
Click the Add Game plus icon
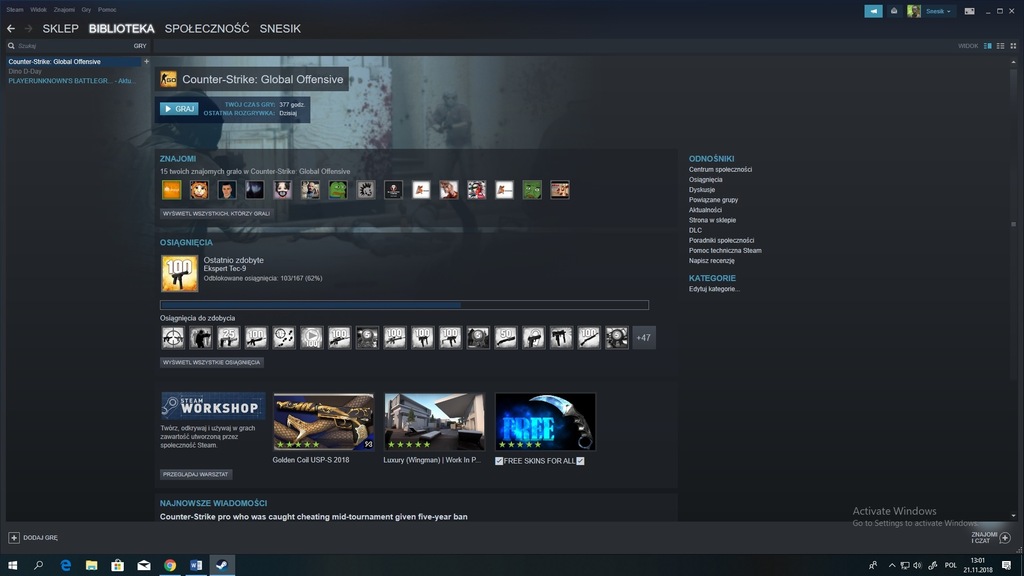[x=14, y=537]
